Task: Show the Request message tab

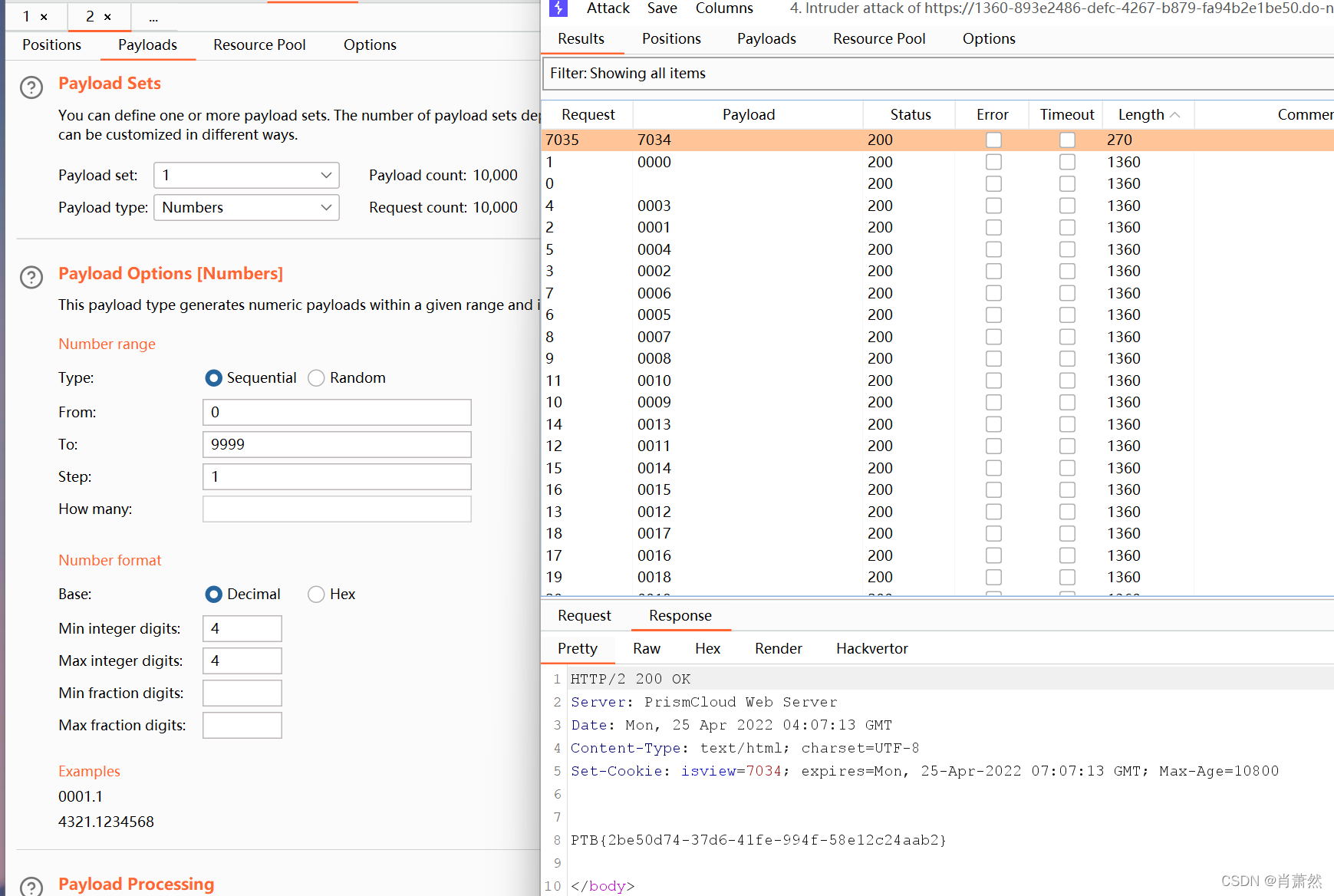Action: click(585, 616)
